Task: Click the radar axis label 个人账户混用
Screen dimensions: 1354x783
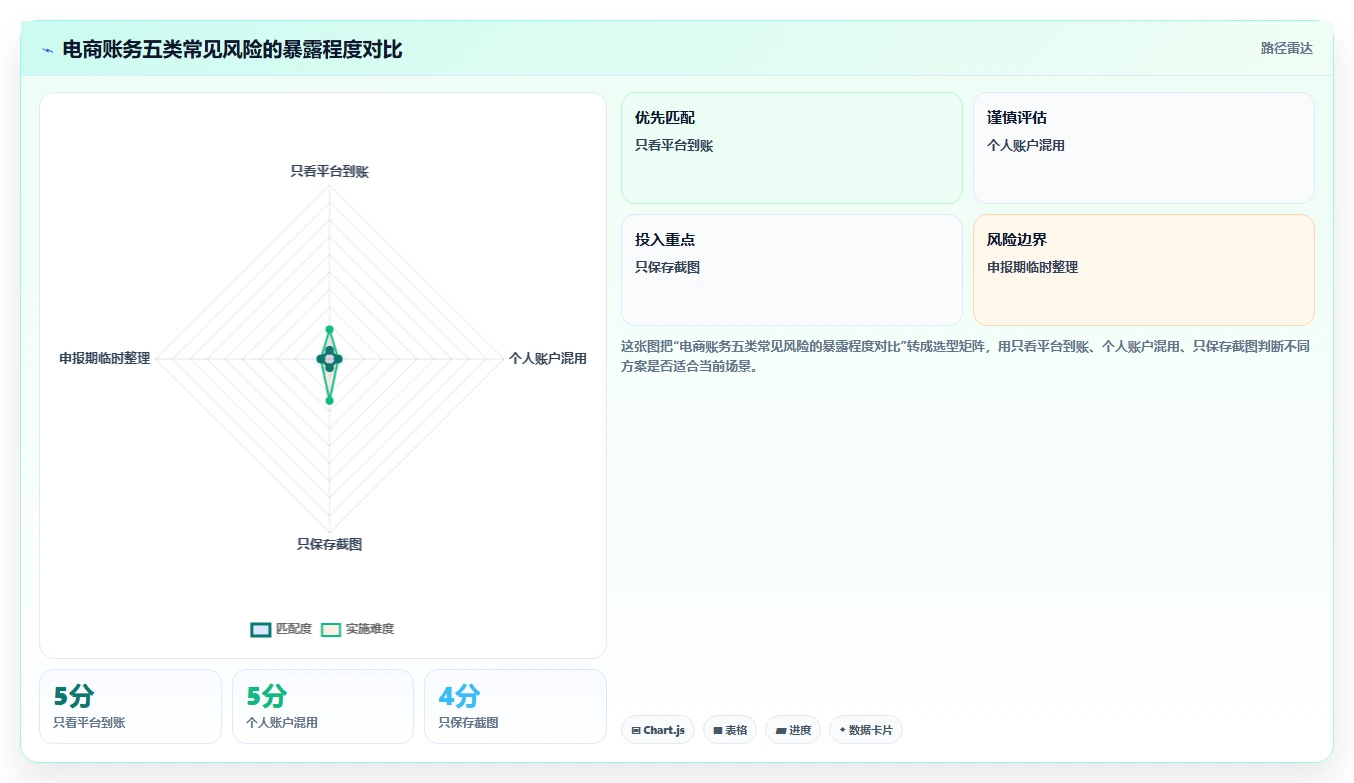Action: (x=548, y=358)
